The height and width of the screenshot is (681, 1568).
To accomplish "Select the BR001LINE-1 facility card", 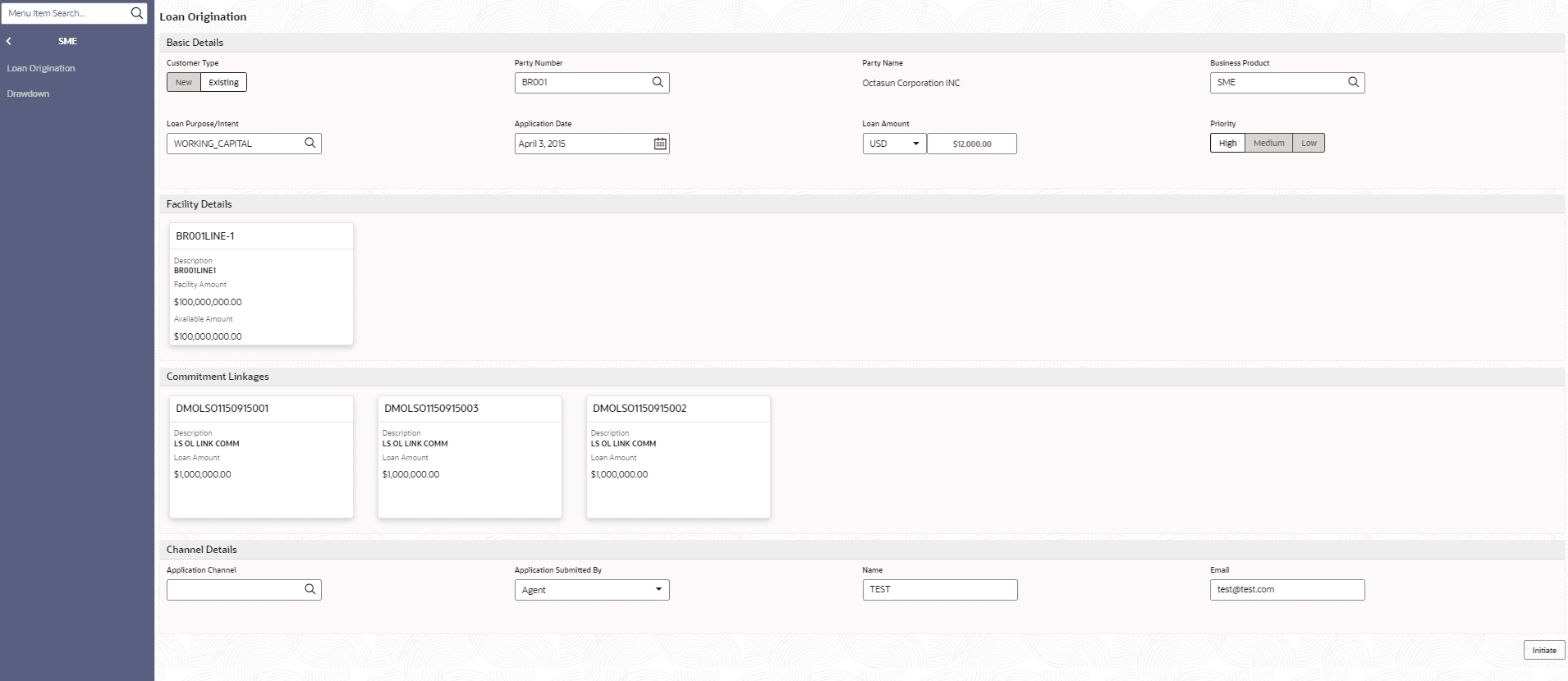I will 261,284.
